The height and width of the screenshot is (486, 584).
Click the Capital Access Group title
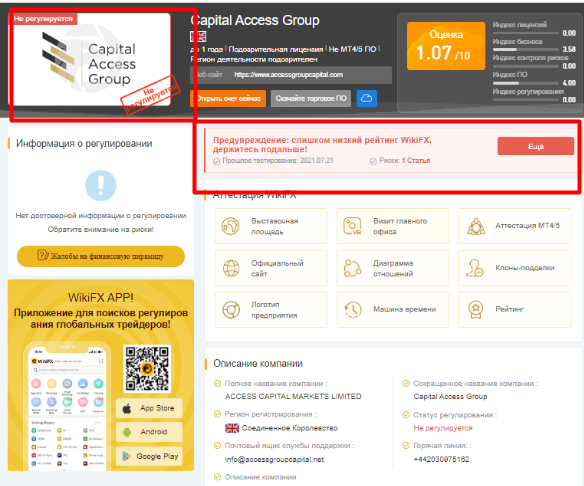(255, 20)
